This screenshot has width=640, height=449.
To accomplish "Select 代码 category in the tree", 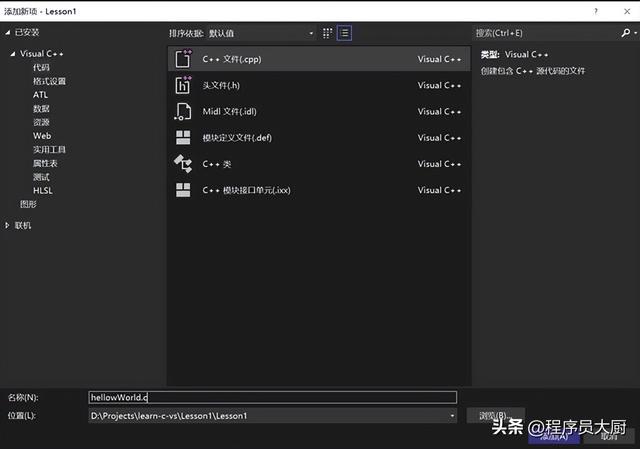I will tap(41, 67).
